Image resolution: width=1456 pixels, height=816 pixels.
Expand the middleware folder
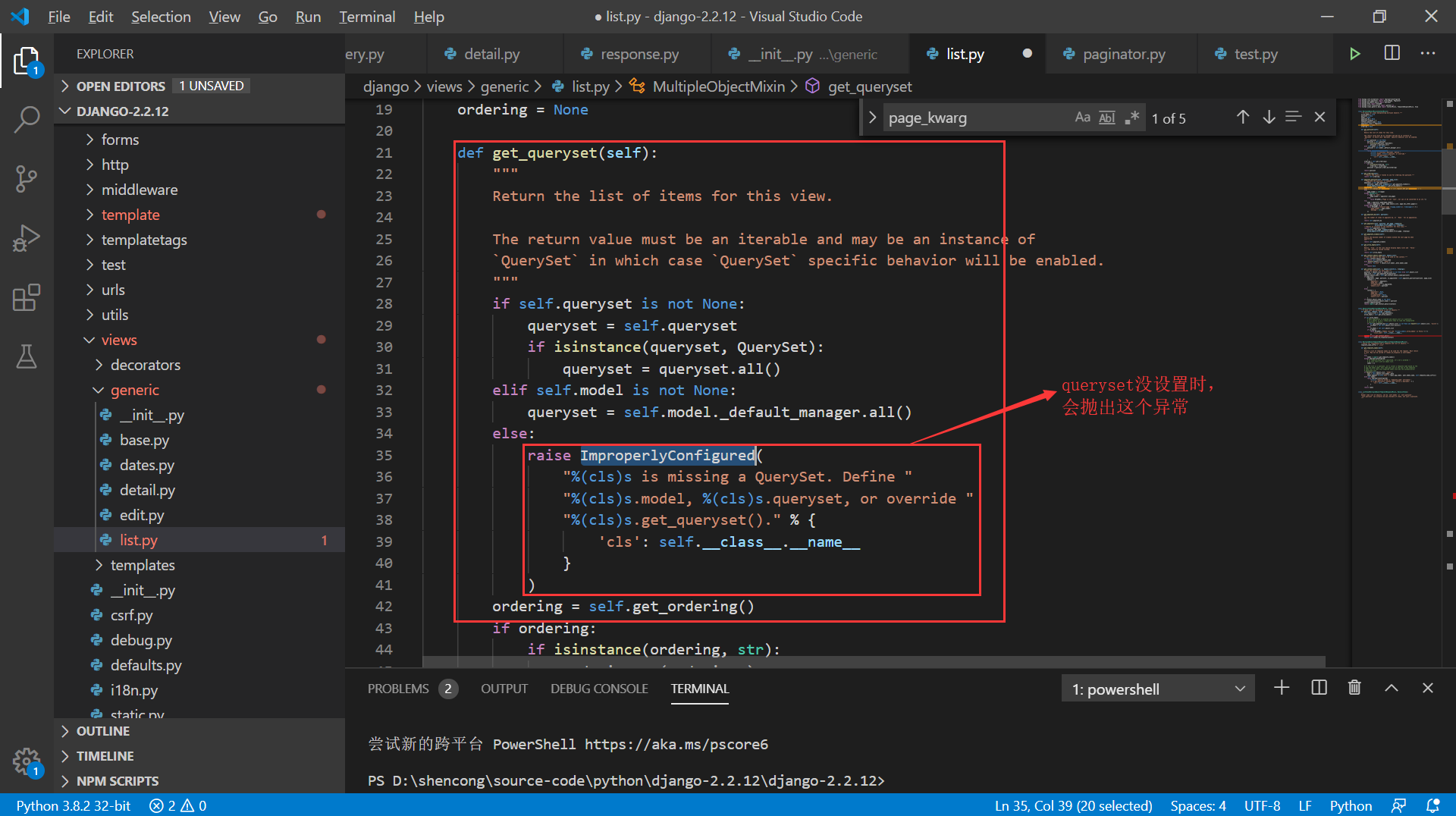(199, 190)
